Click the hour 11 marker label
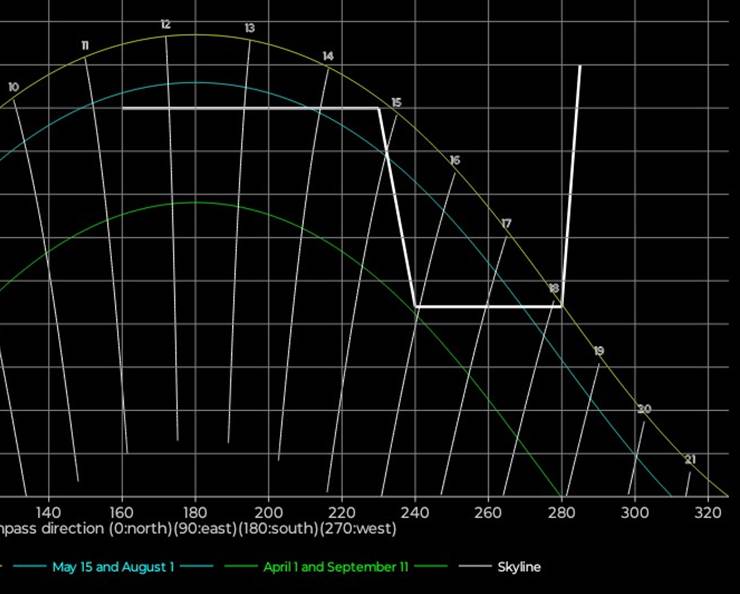 tap(85, 46)
